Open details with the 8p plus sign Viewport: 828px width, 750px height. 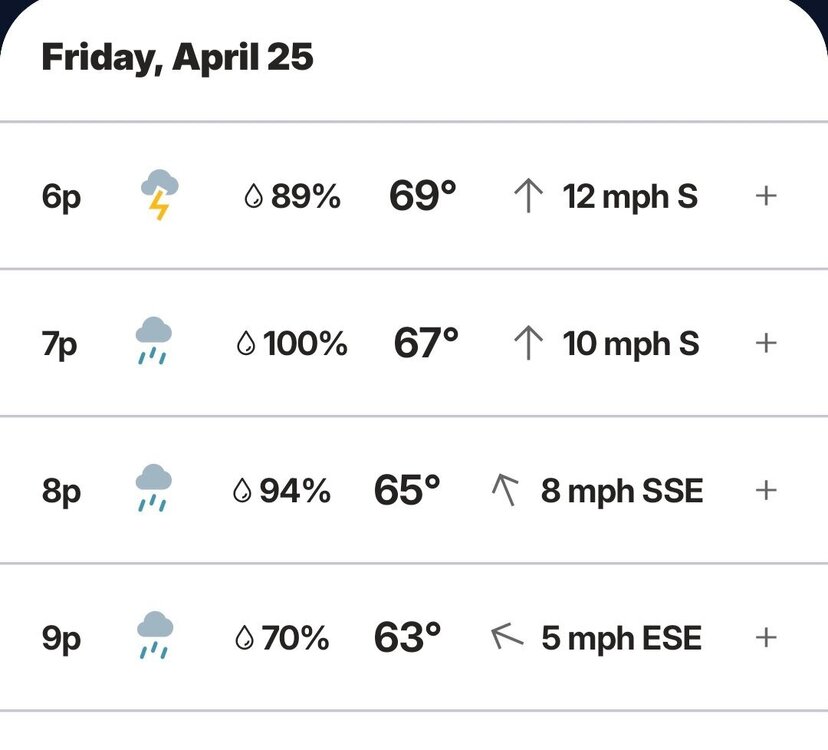[766, 490]
